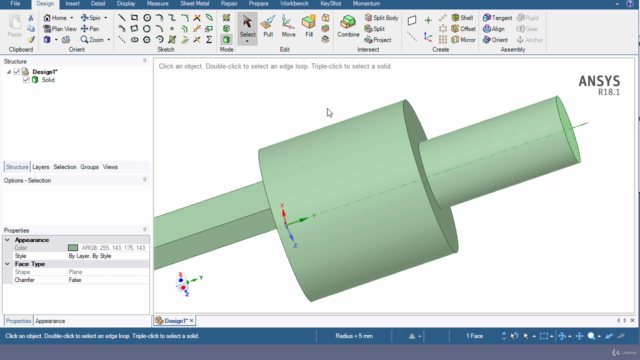Viewport: 640px width, 360px height.
Task: Click Plan View in Orient group
Action: pyautogui.click(x=60, y=29)
